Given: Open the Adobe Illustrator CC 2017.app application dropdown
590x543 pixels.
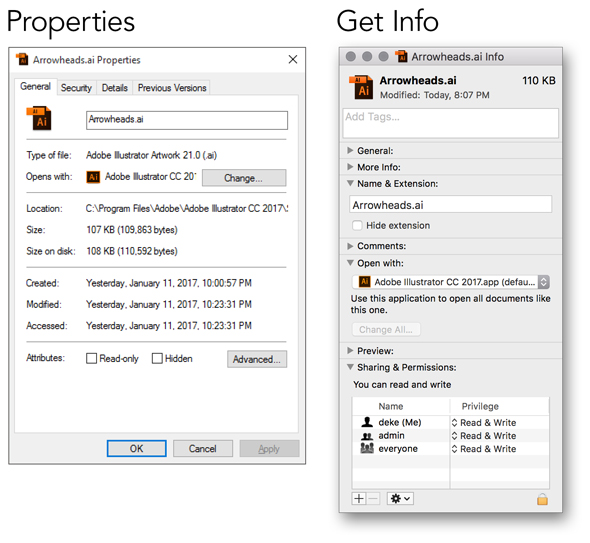Looking at the screenshot, I should coord(451,282).
